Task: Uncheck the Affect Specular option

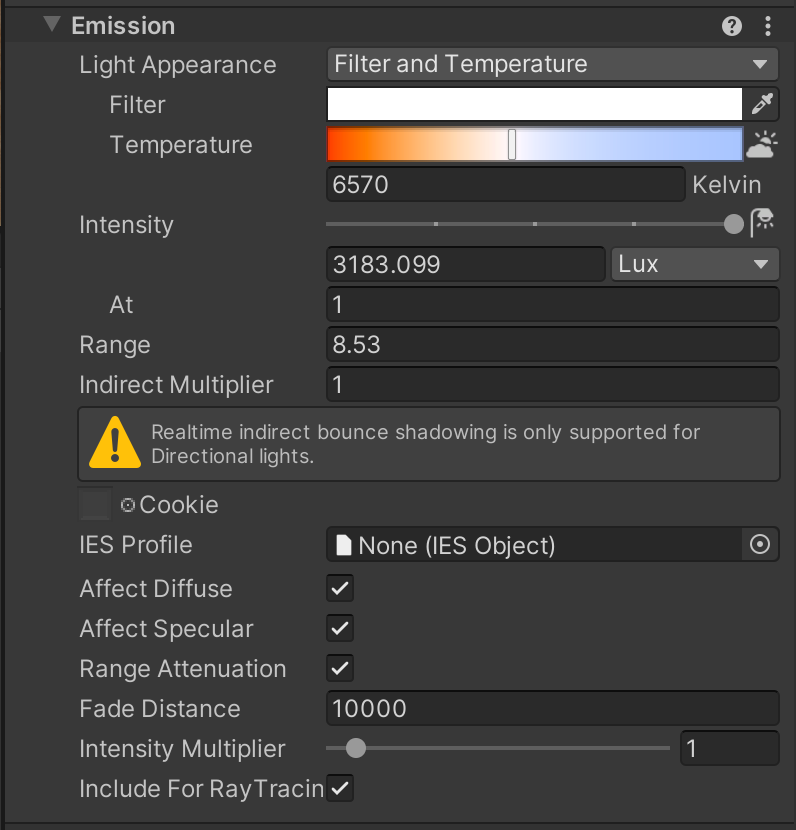Action: click(340, 628)
